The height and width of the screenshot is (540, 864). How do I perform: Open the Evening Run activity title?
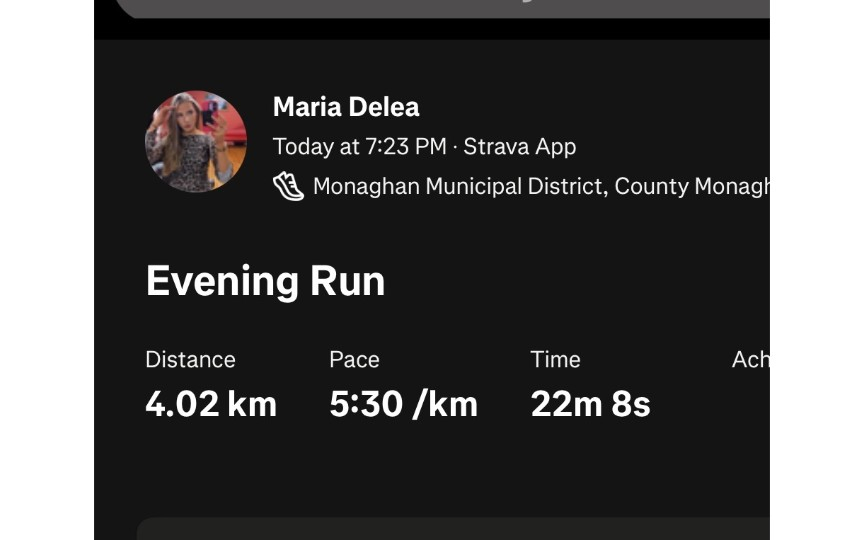coord(265,281)
